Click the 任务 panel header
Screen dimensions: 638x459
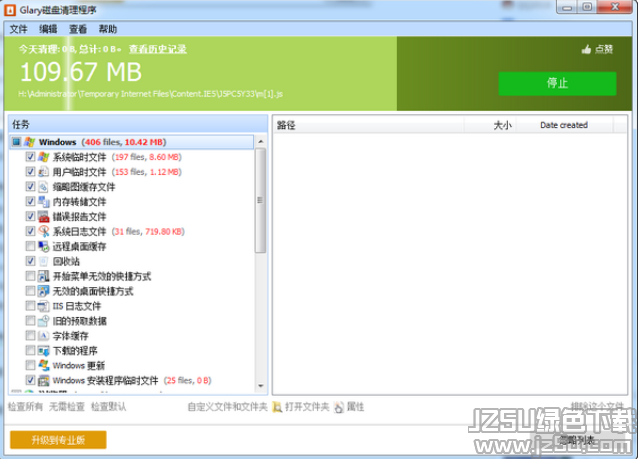(138, 124)
